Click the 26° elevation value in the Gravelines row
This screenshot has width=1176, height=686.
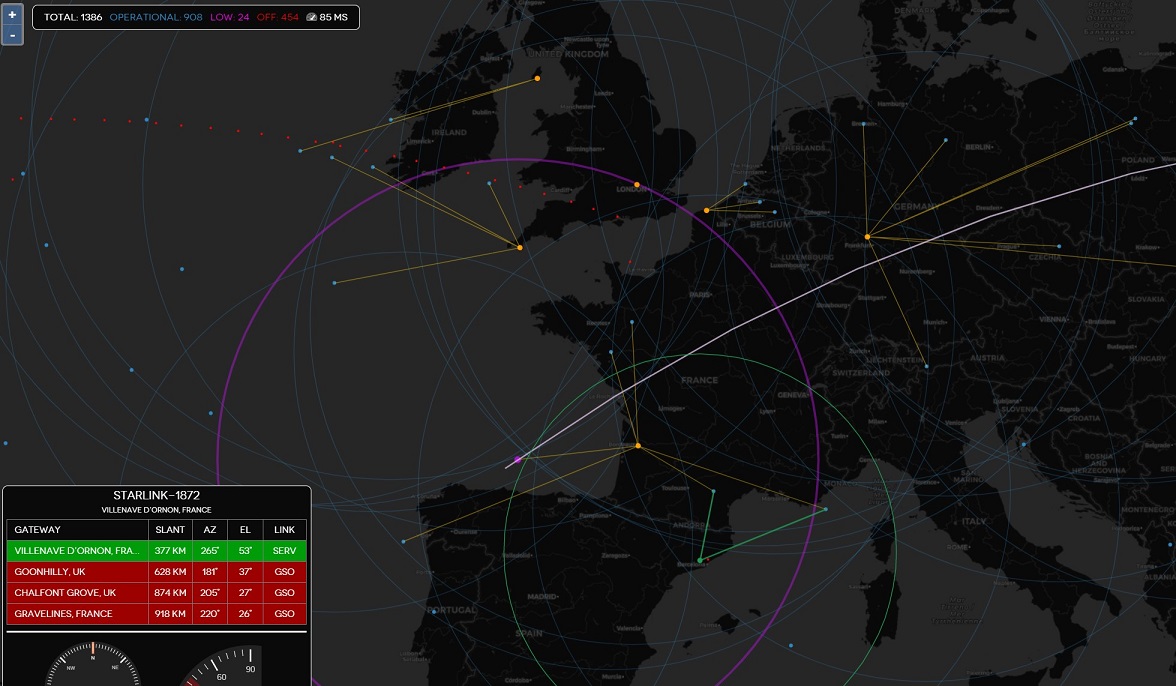point(245,613)
